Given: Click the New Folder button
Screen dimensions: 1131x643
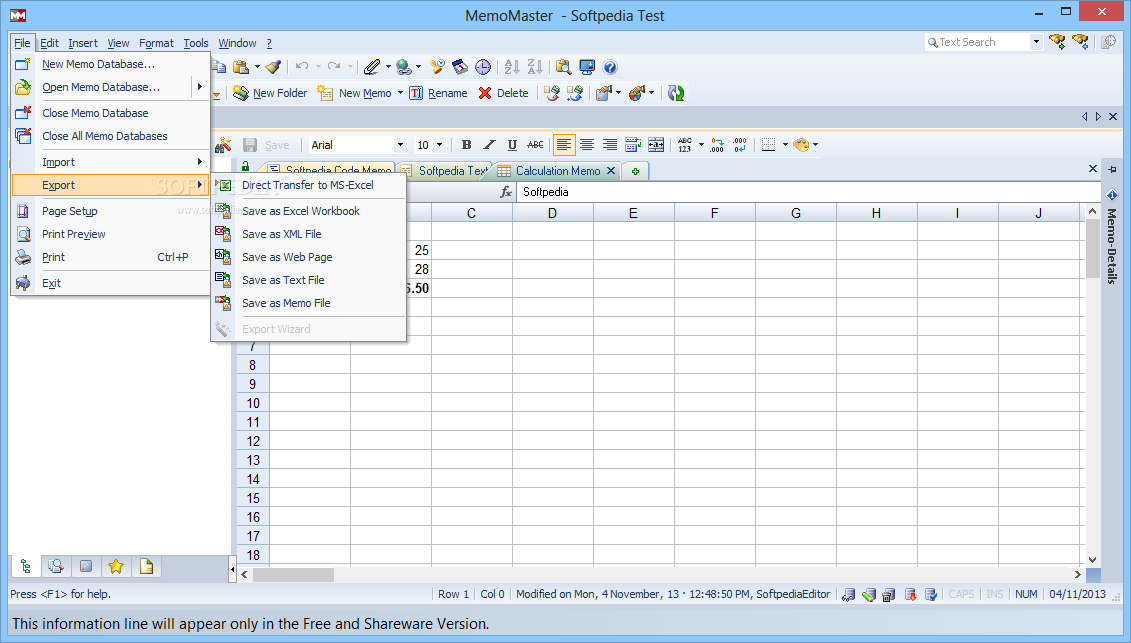Looking at the screenshot, I should pos(270,93).
